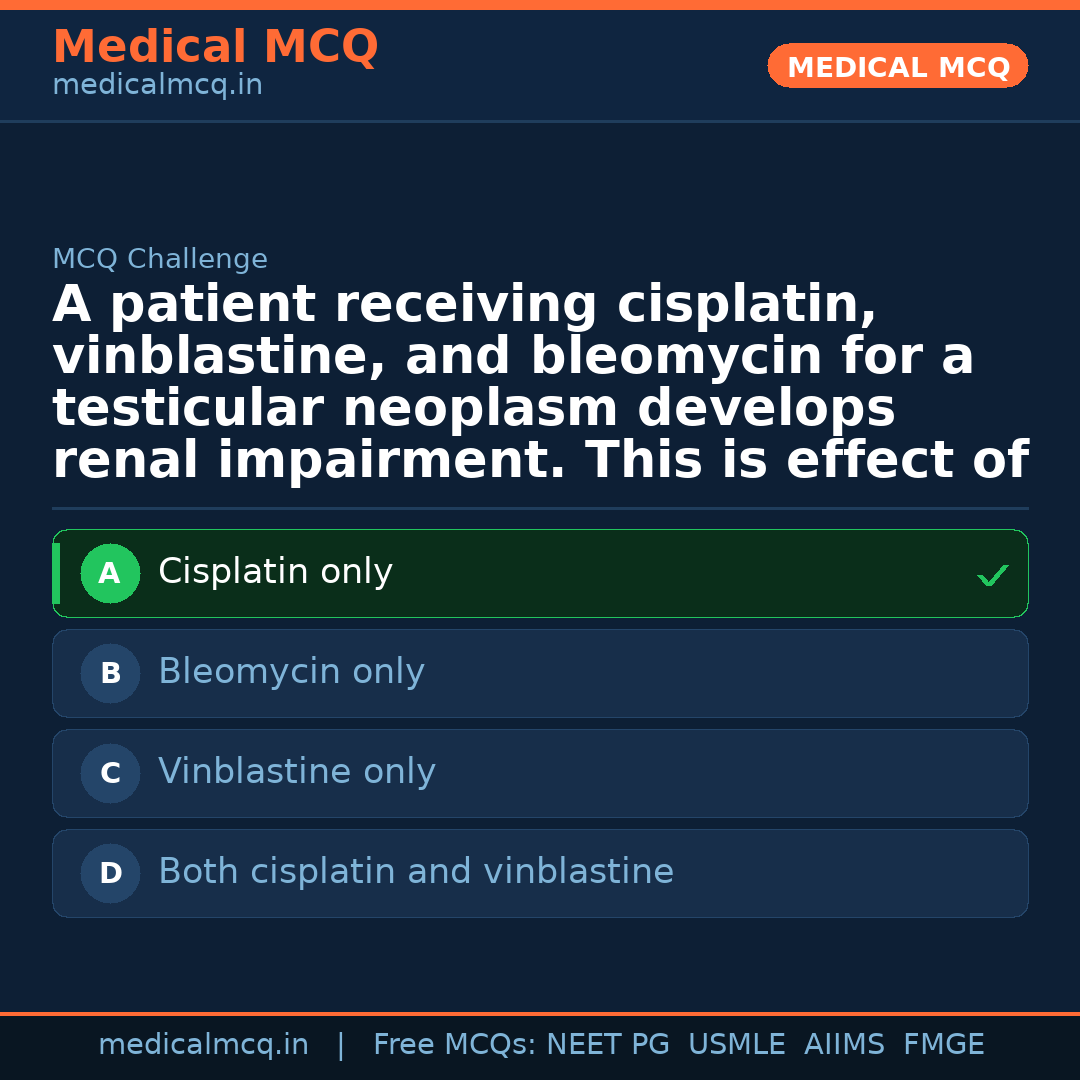Open the medicalmcq.in link in footer
Screen dimensions: 1080x1080
[x=203, y=1045]
